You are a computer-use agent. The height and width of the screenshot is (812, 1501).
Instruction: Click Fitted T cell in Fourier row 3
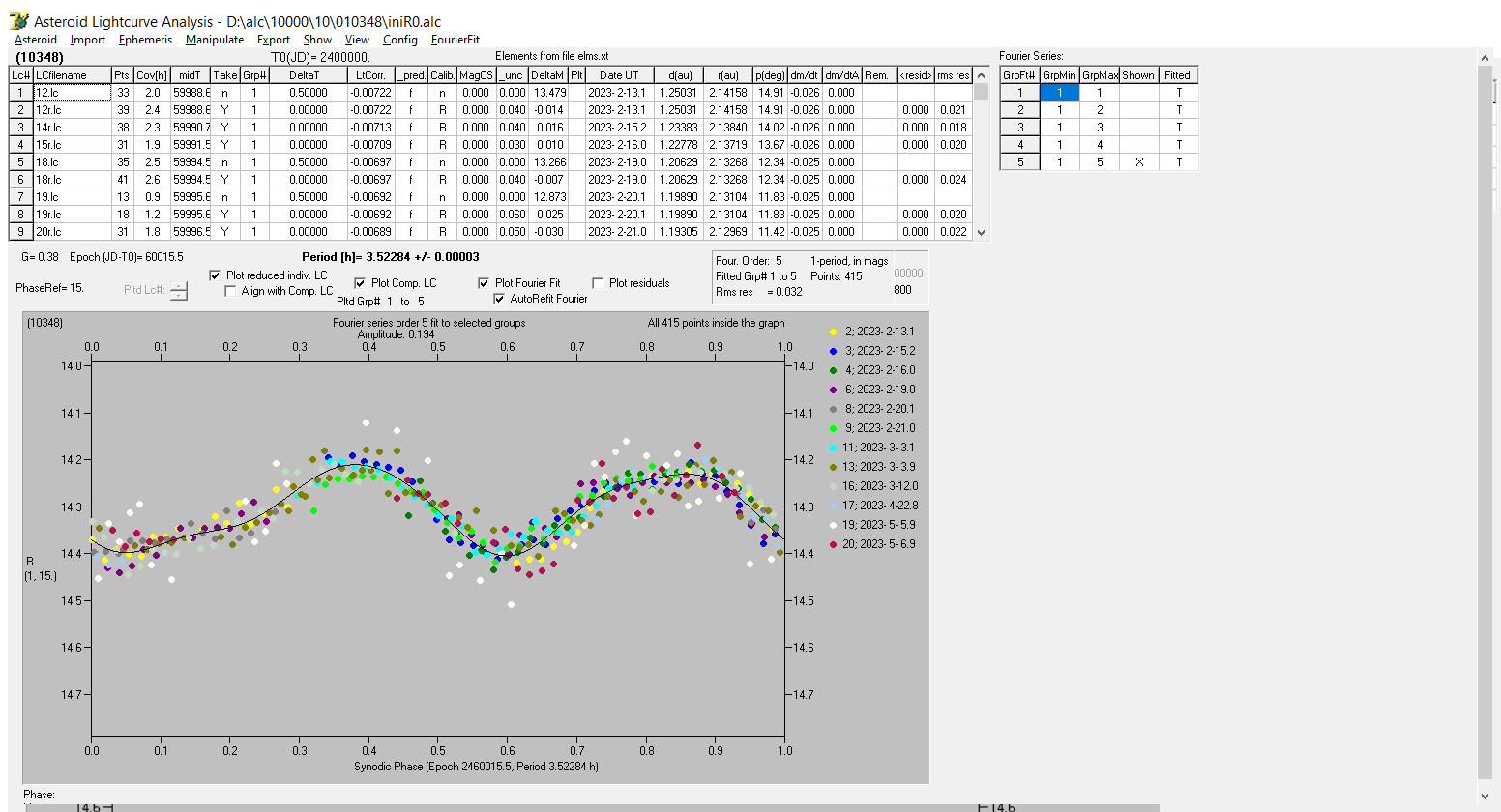click(1179, 128)
